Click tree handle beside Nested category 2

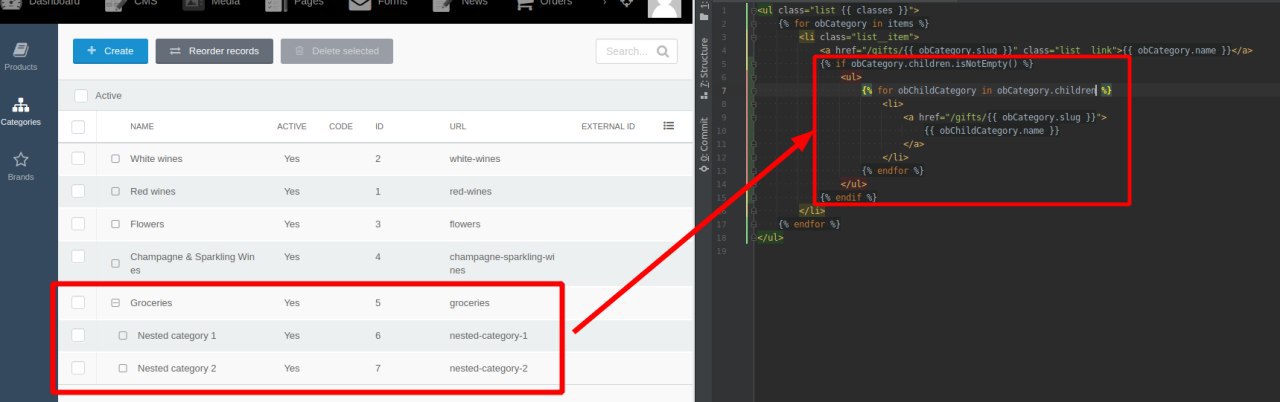[x=123, y=368]
